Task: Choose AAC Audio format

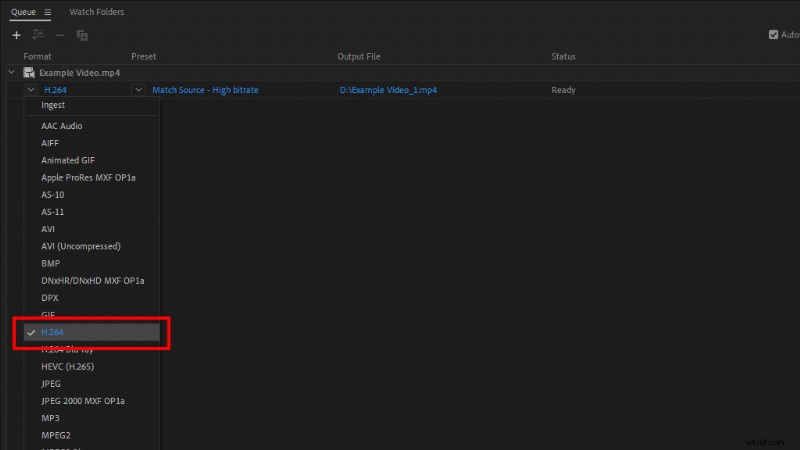Action: [92, 126]
